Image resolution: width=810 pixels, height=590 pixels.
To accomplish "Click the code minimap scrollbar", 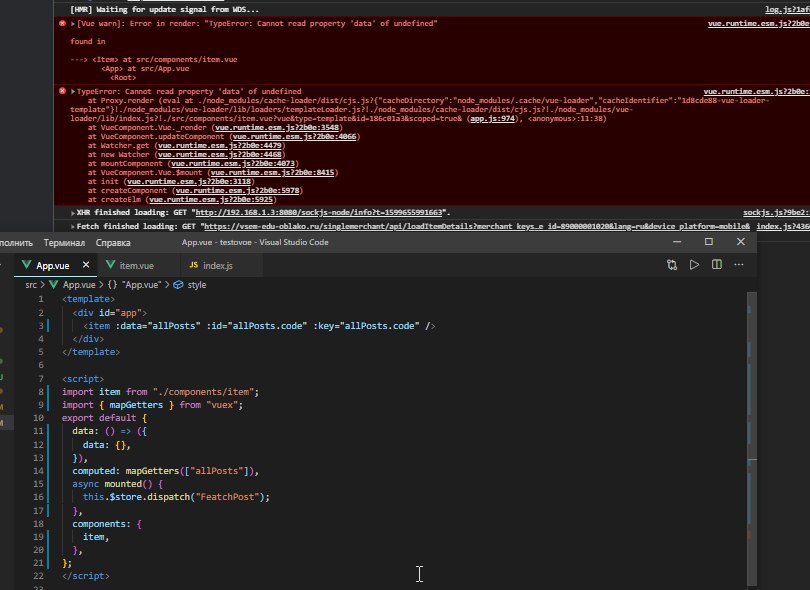I will (x=752, y=439).
